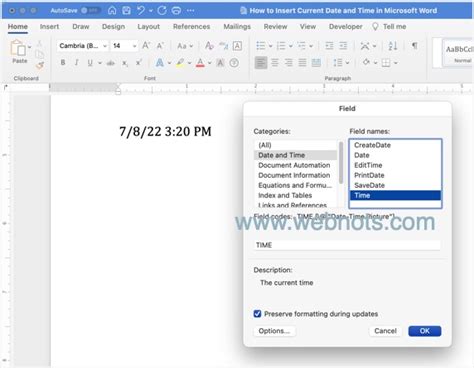Click the Decrease Indent icon
Image resolution: width=474 pixels, height=368 pixels.
pyautogui.click(x=329, y=46)
